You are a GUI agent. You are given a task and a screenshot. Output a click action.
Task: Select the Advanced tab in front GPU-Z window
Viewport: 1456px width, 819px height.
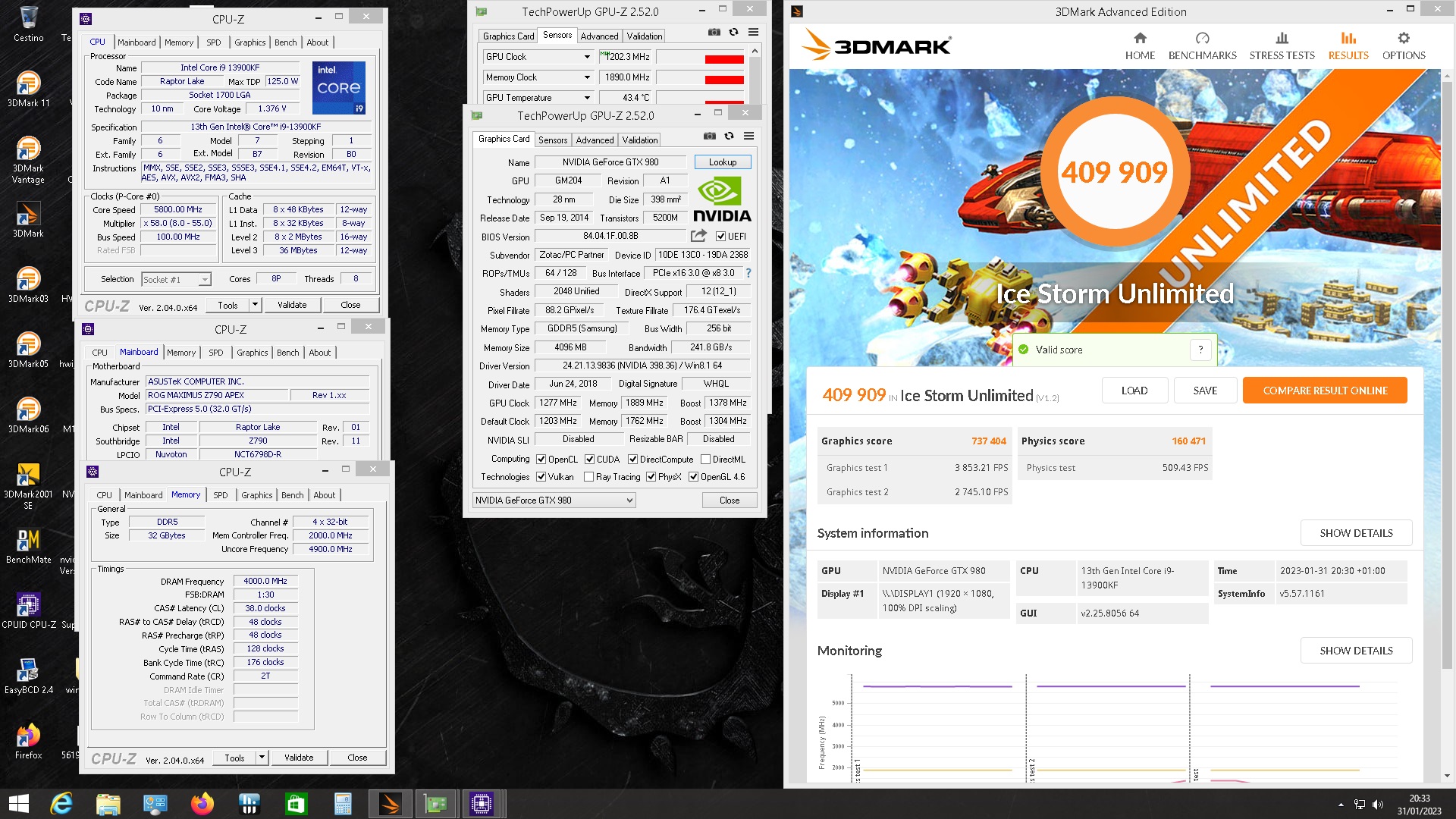[595, 140]
